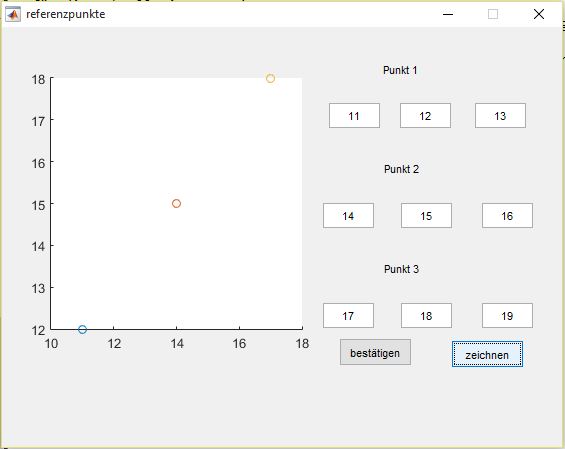This screenshot has width=565, height=449.
Task: Close the referenzpunkte window
Action: pos(539,14)
